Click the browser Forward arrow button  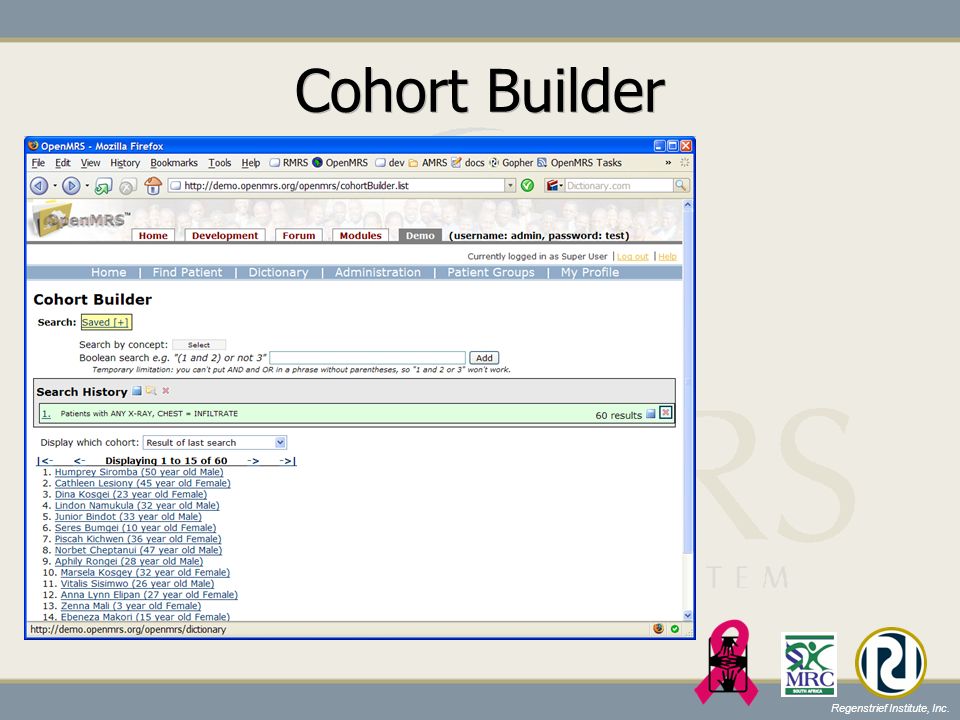pos(71,186)
